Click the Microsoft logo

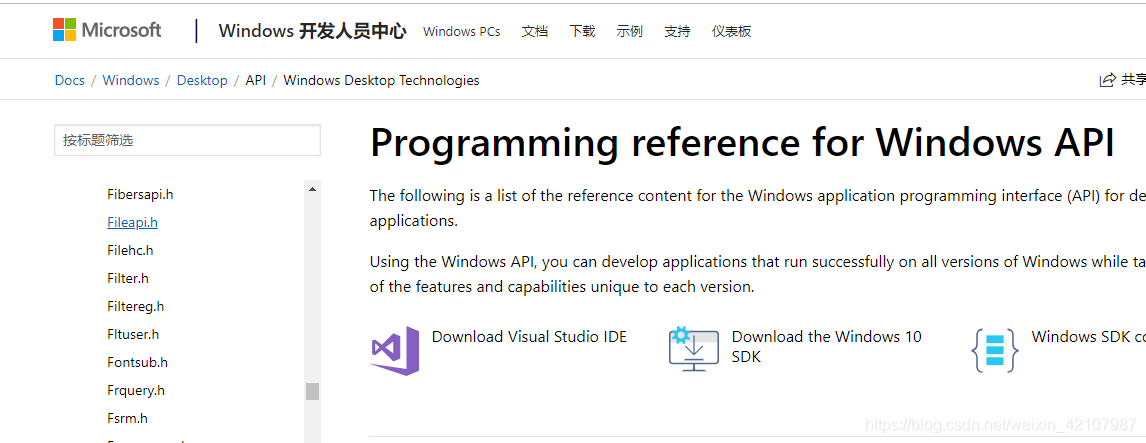(107, 30)
